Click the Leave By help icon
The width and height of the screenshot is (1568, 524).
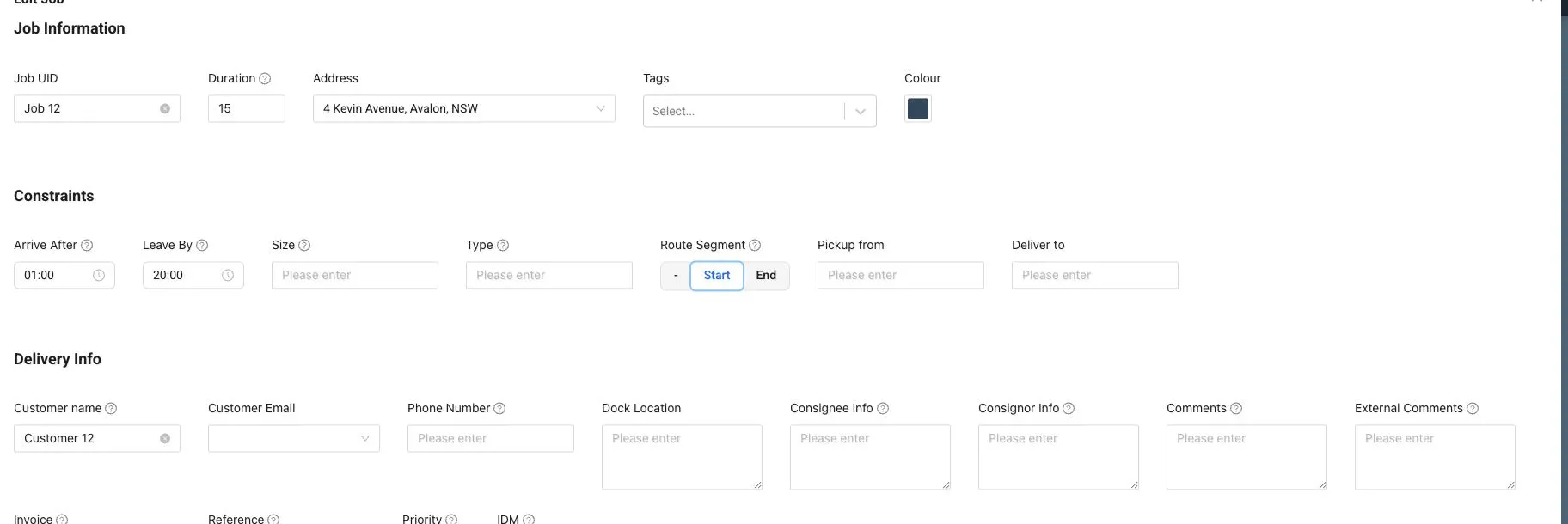tap(202, 245)
